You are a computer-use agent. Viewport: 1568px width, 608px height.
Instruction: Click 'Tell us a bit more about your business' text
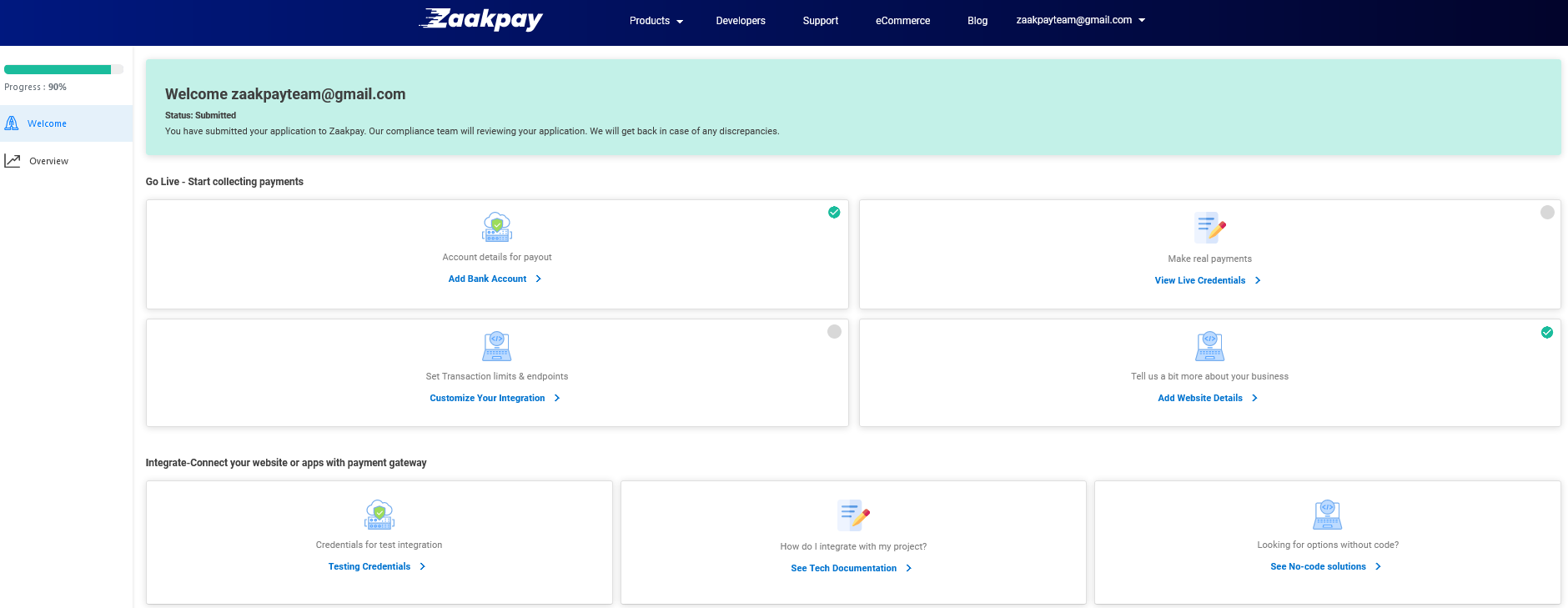1209,376
